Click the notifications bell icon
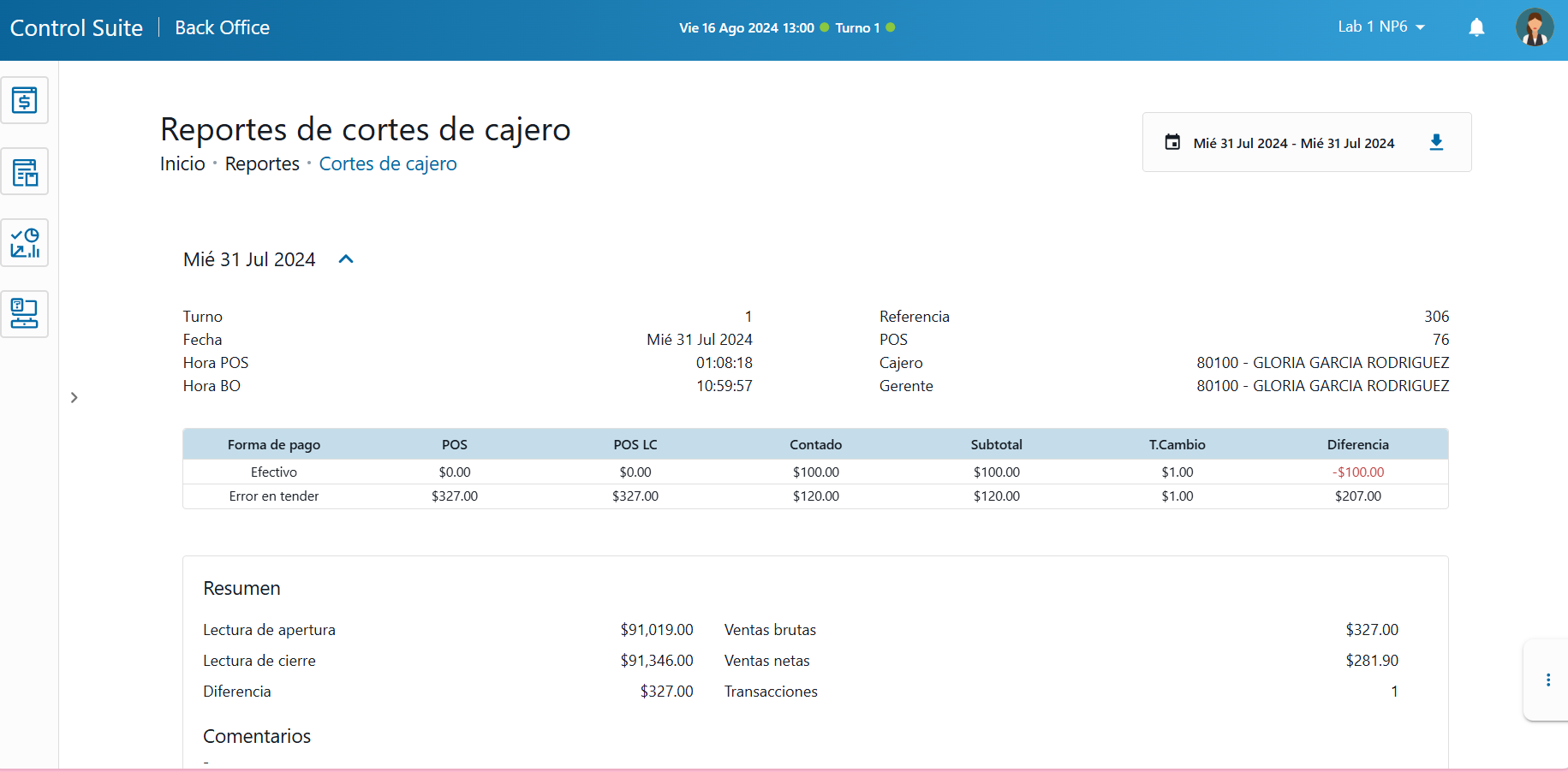Screen dimensions: 1568x772 pyautogui.click(x=1476, y=27)
